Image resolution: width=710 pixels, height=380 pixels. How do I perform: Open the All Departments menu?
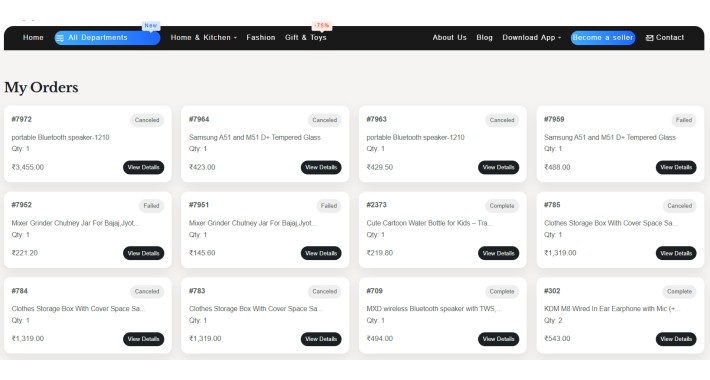pyautogui.click(x=107, y=38)
